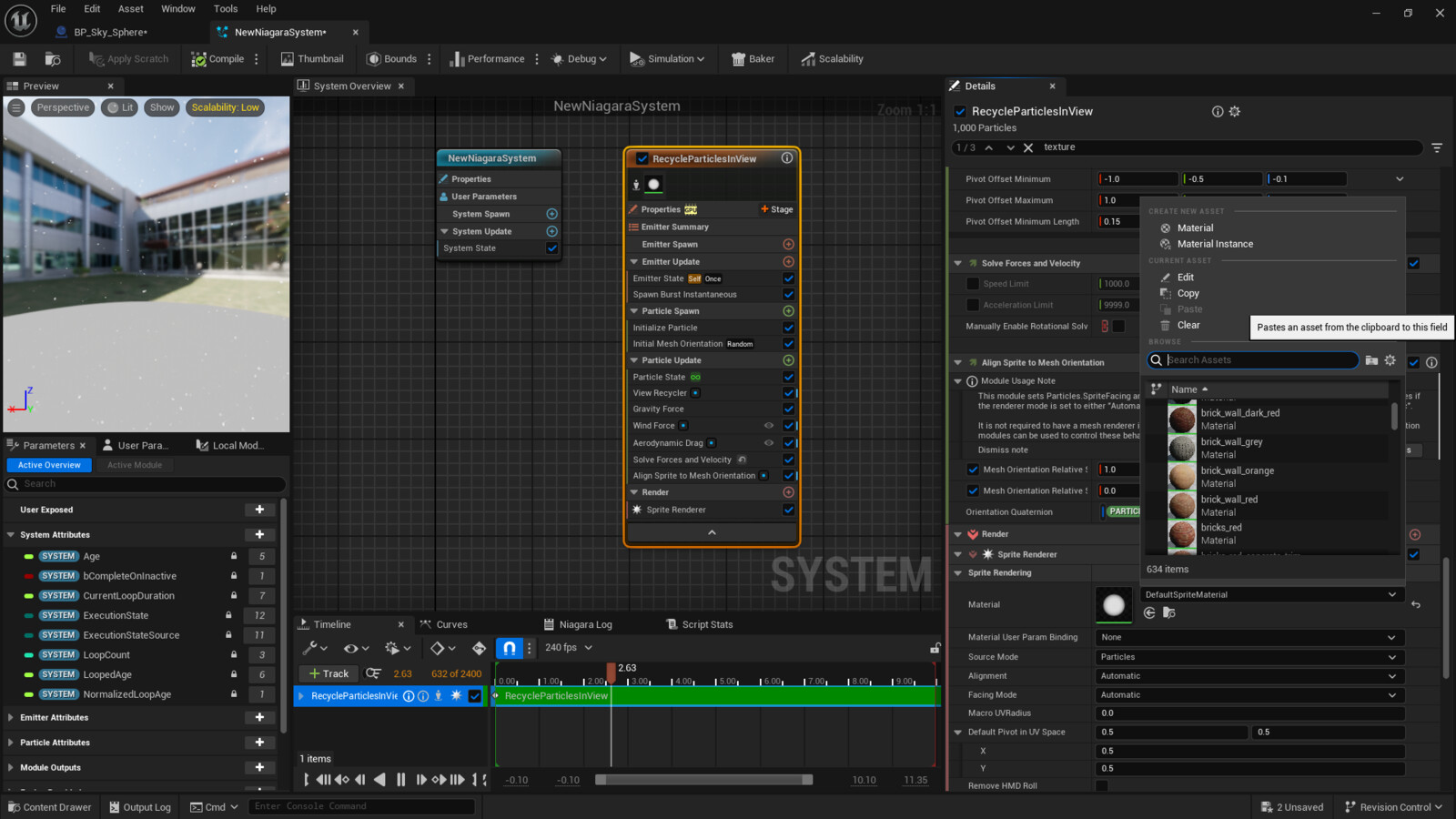Open the Content Drawer
This screenshot has height=819, width=1456.
pos(49,807)
